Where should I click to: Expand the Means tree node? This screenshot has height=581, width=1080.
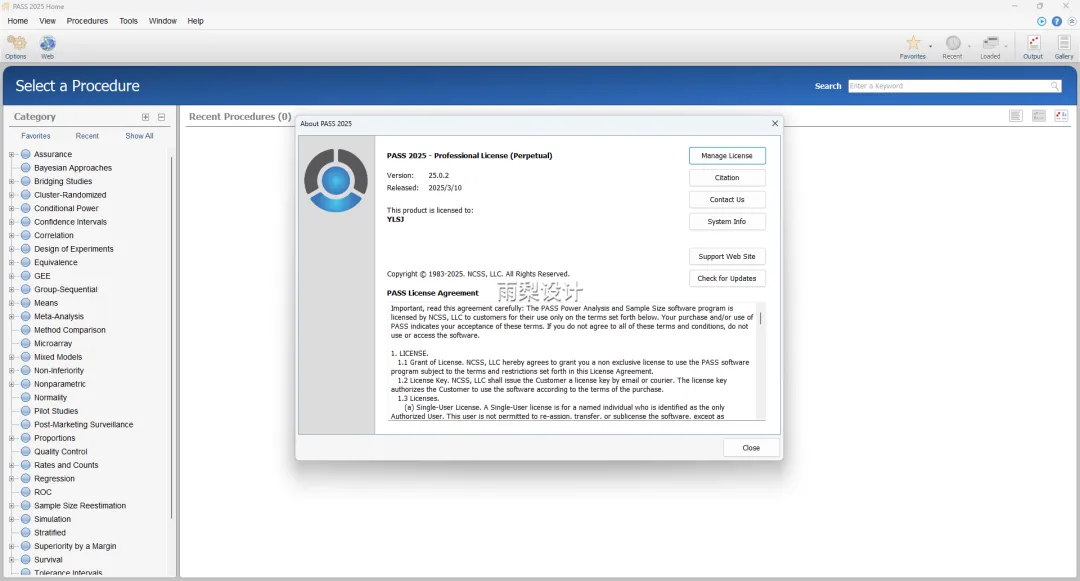(11, 303)
